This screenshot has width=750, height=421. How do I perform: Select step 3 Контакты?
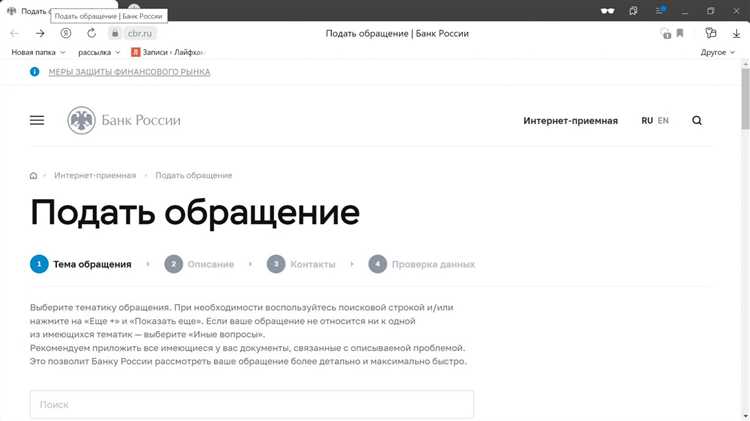coord(301,264)
